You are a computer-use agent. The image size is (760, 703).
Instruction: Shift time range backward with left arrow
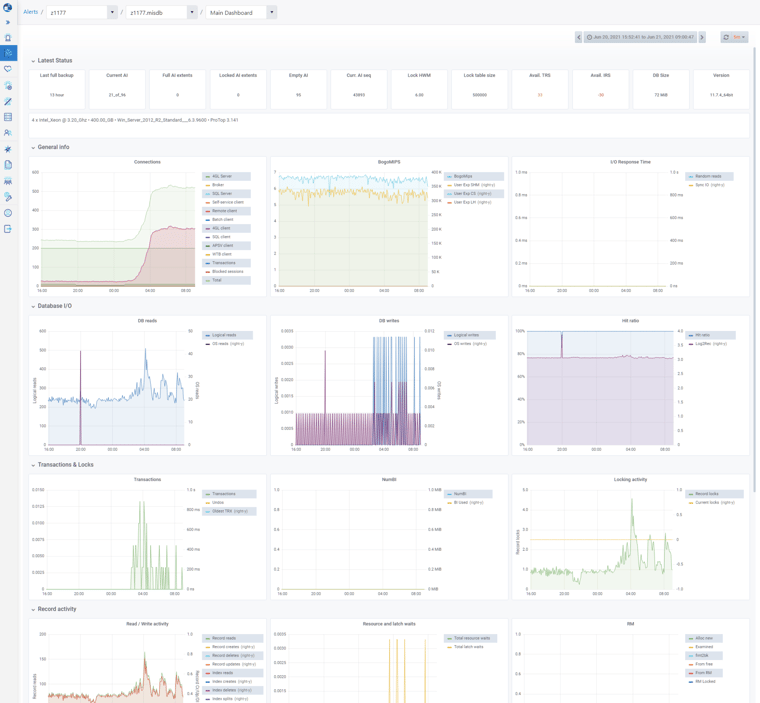point(578,37)
